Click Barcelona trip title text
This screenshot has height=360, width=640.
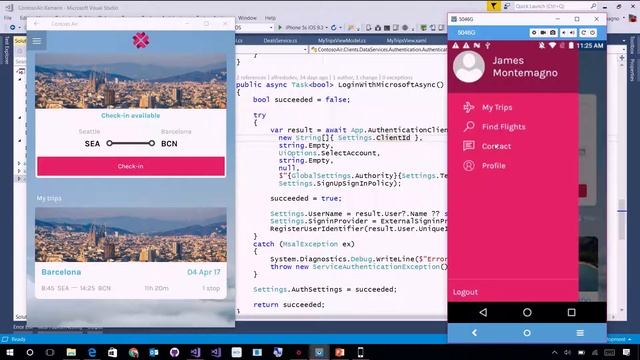(x=61, y=272)
